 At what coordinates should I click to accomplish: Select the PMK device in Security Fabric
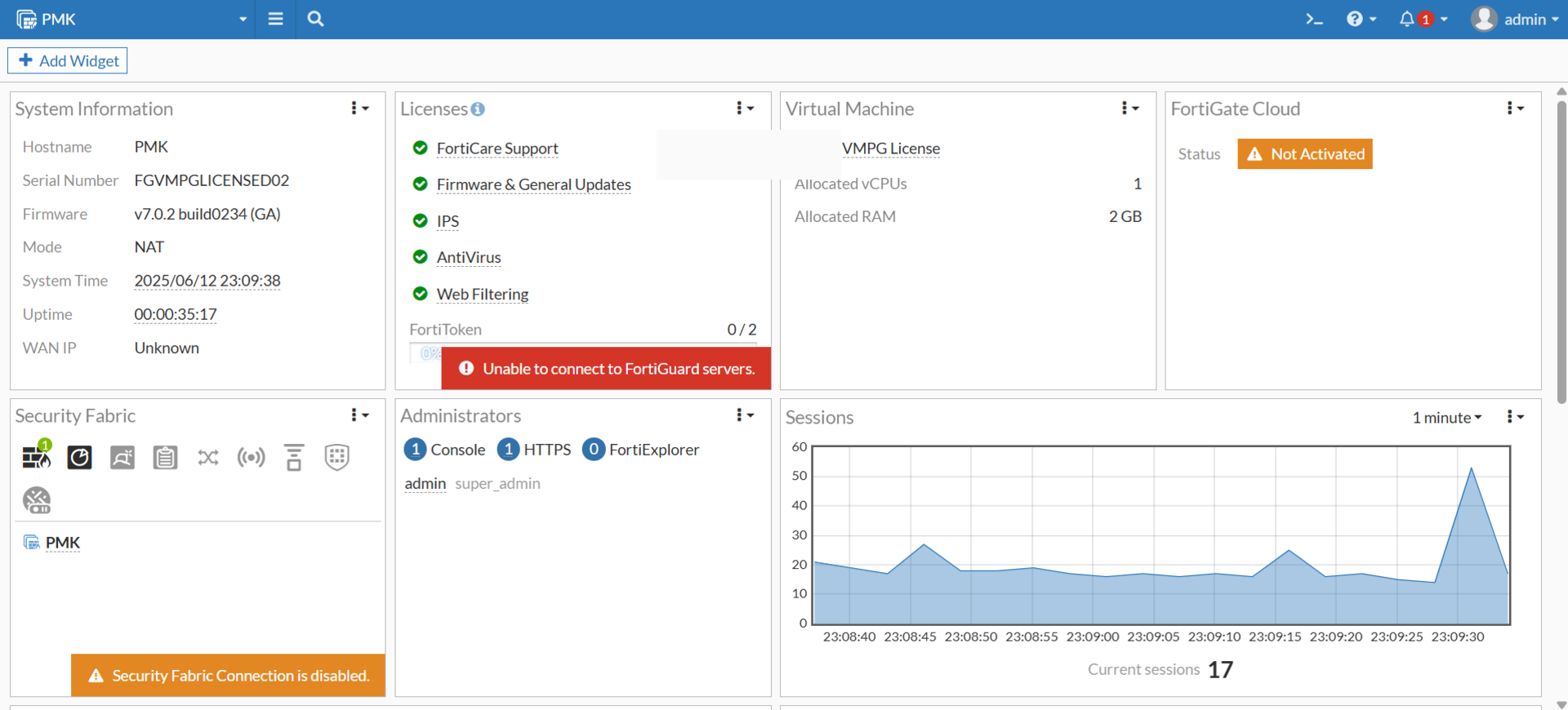(x=62, y=543)
